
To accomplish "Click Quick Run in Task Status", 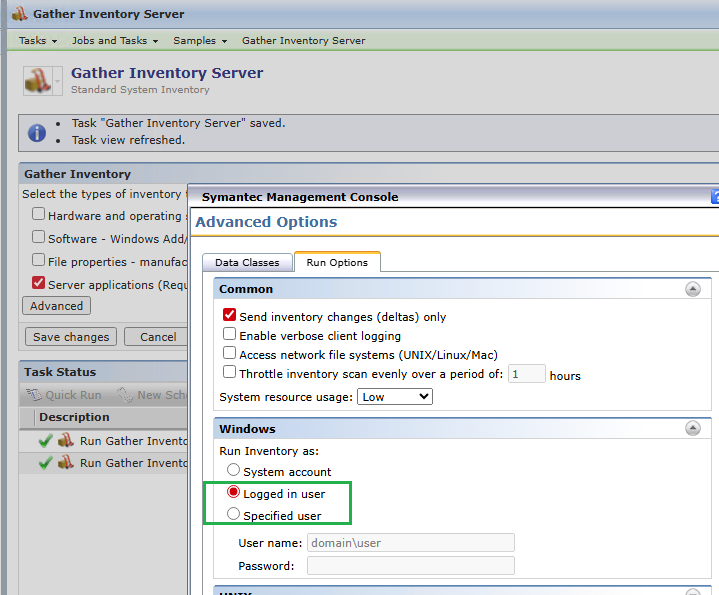I will (64, 395).
